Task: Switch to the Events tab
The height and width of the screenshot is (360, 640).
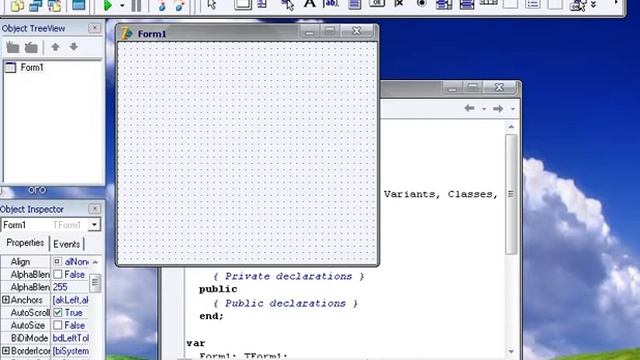Action: (x=67, y=244)
